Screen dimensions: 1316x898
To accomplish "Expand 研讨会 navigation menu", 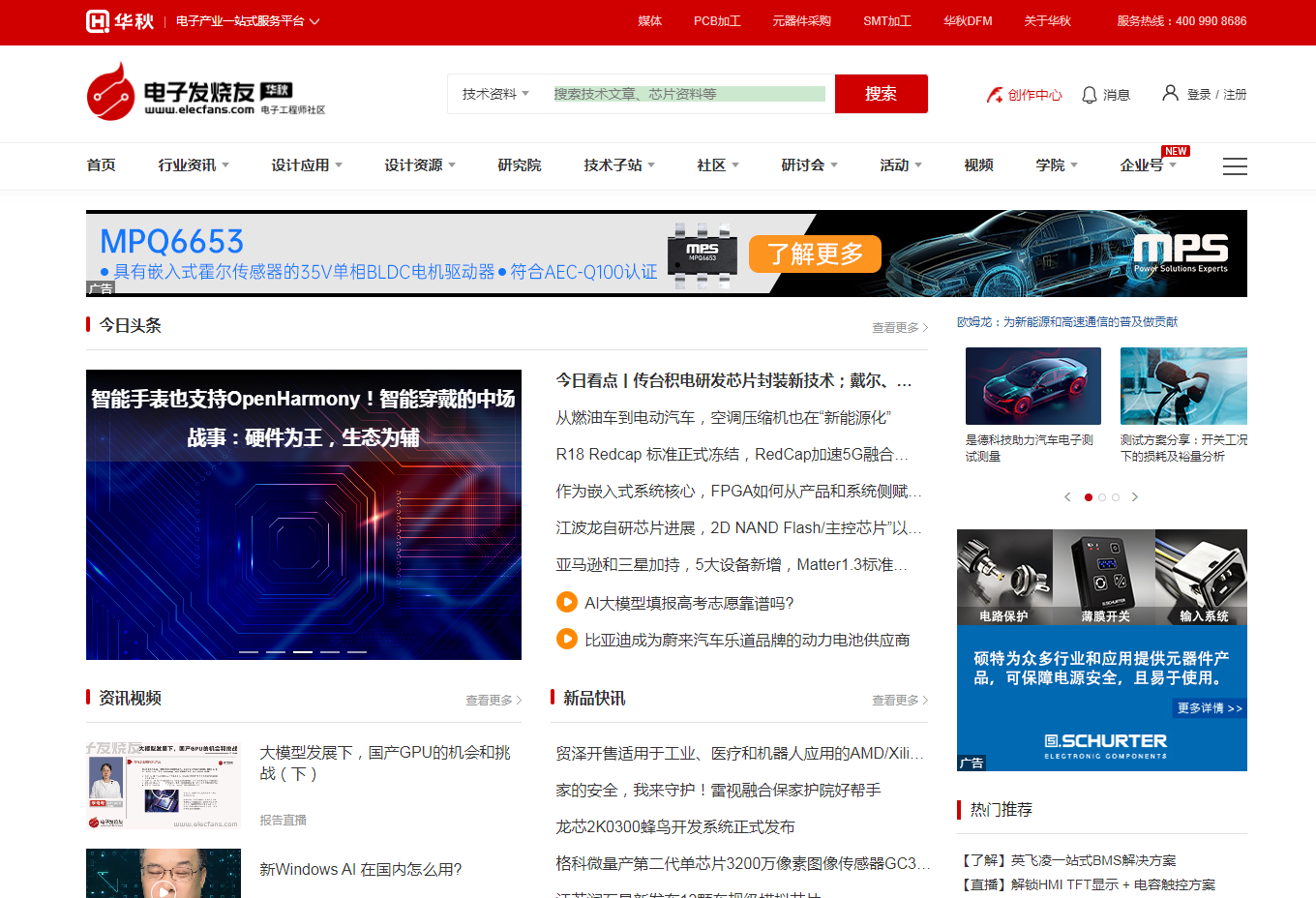I will coord(810,165).
